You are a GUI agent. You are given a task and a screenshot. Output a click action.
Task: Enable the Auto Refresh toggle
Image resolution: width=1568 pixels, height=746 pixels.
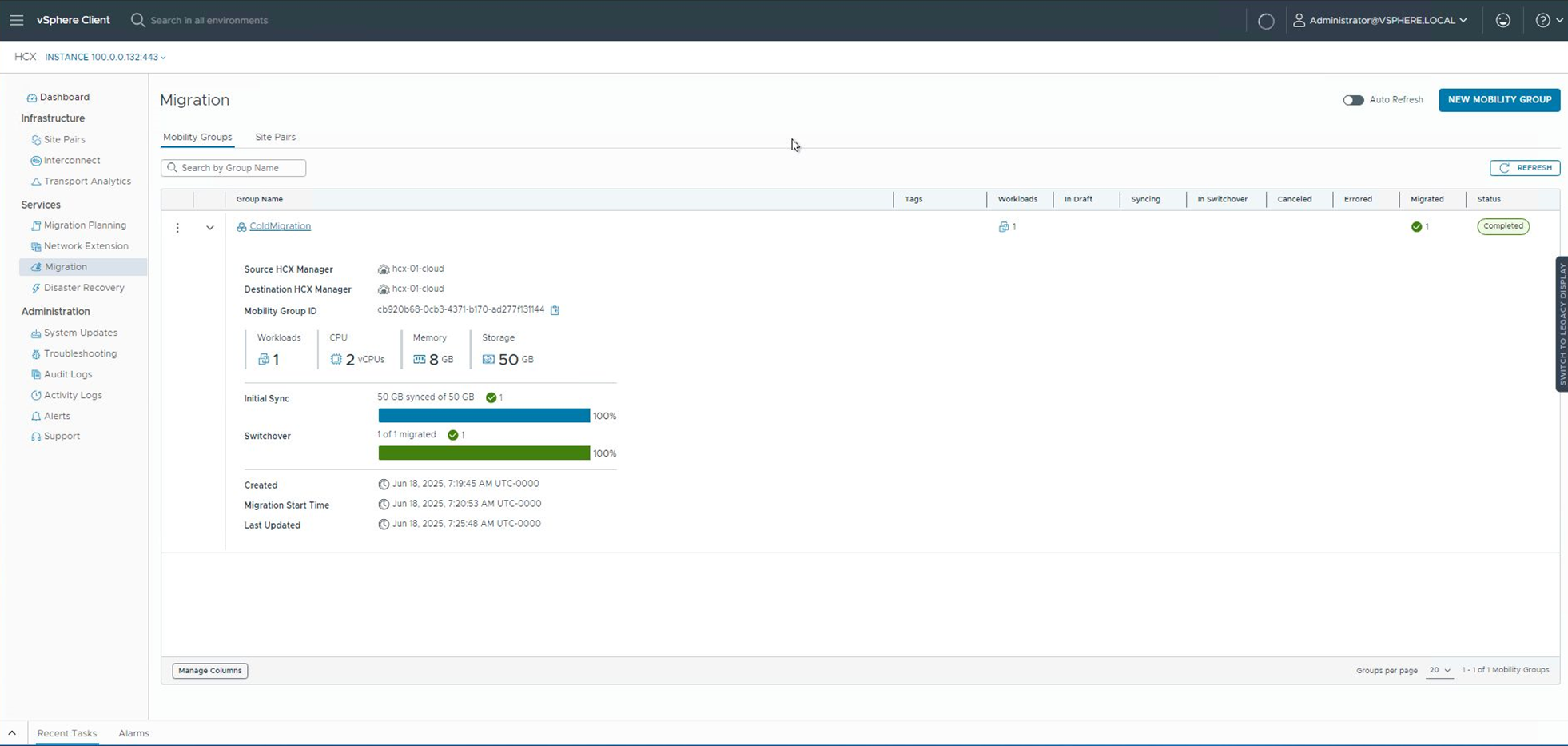1353,100
